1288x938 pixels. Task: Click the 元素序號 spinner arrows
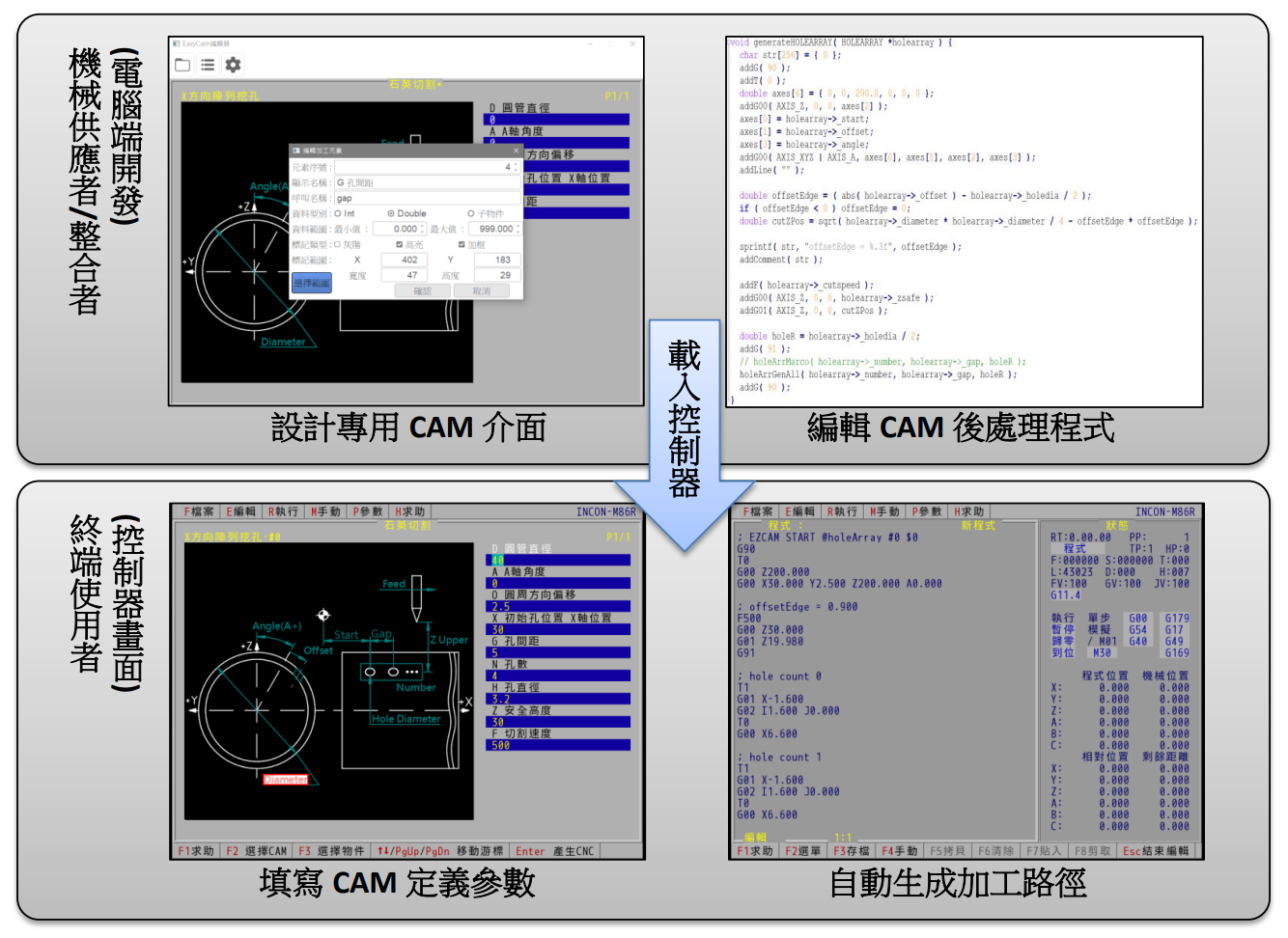coord(517,168)
